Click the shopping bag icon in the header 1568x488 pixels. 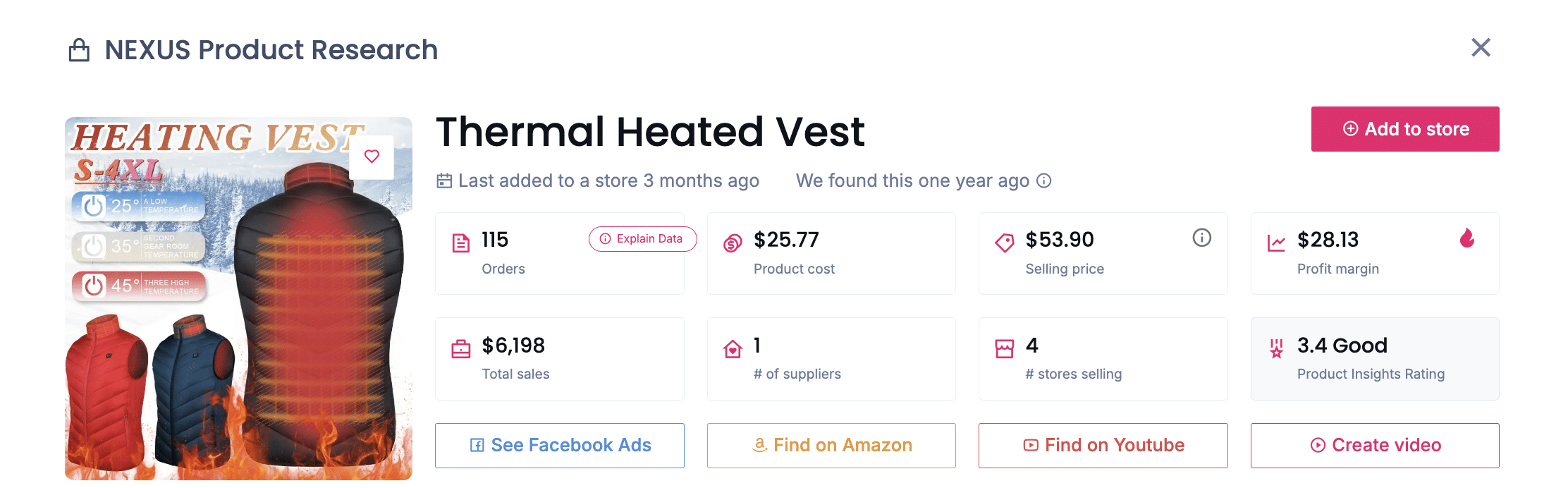(80, 49)
